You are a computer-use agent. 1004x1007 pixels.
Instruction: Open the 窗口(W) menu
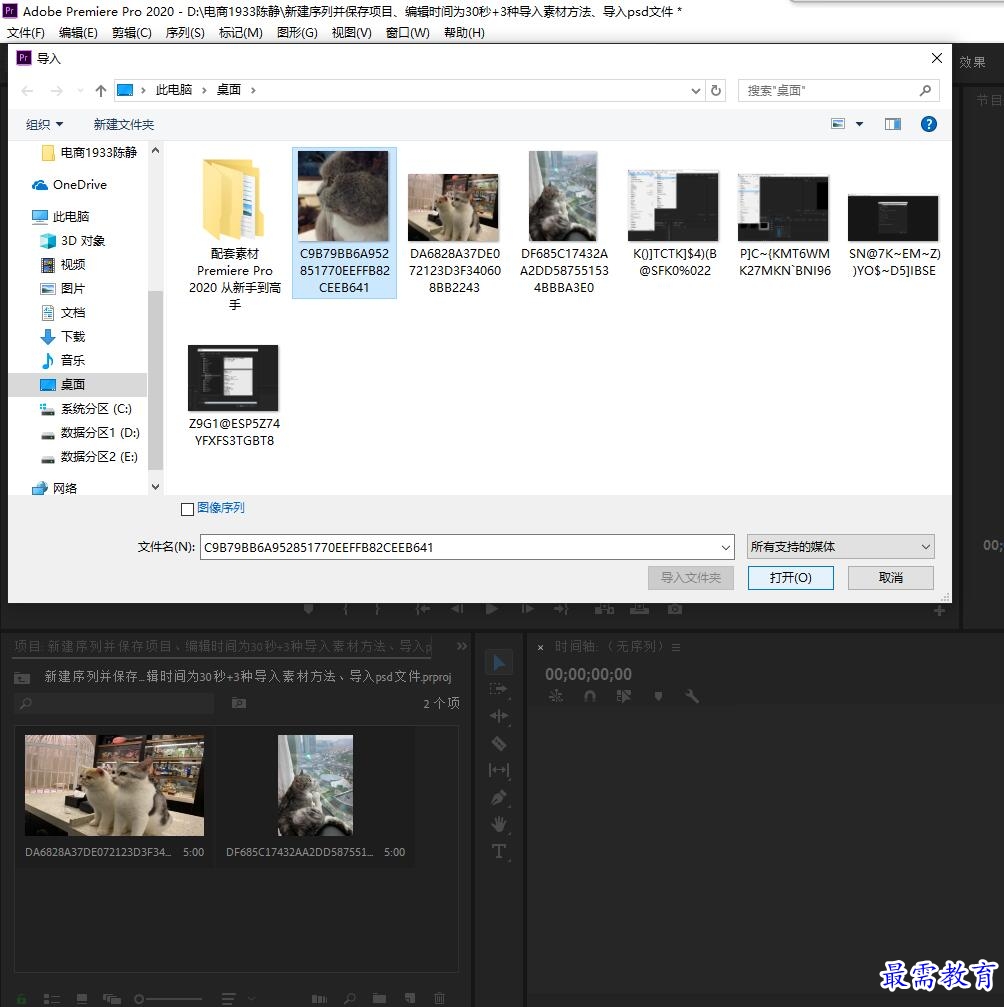[x=408, y=33]
